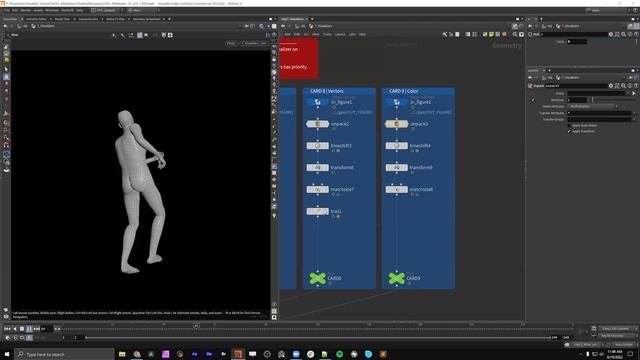Click the unpack3 parameter info icon

630,86
